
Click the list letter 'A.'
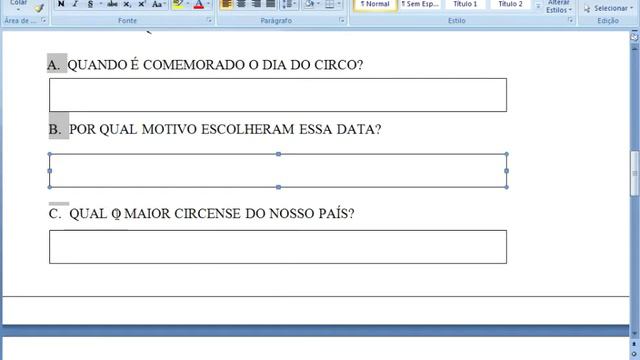(x=53, y=64)
